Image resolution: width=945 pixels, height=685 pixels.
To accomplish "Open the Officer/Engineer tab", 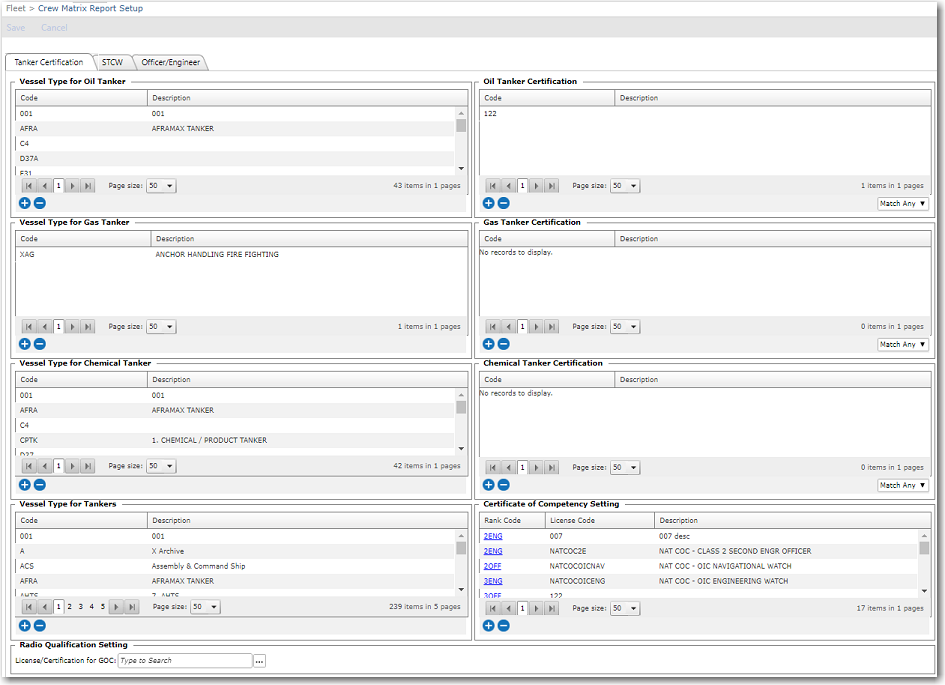I will [x=170, y=62].
